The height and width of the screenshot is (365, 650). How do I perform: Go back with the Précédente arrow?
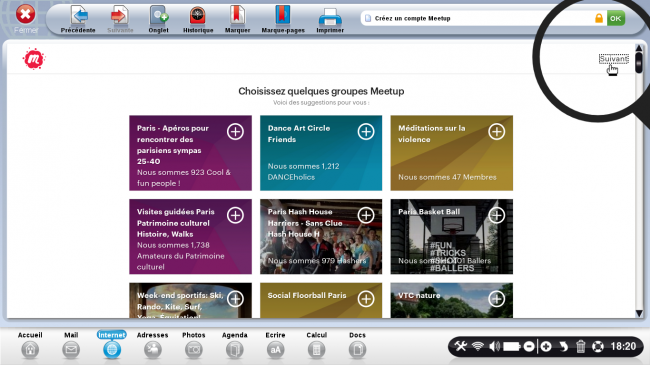(78, 16)
